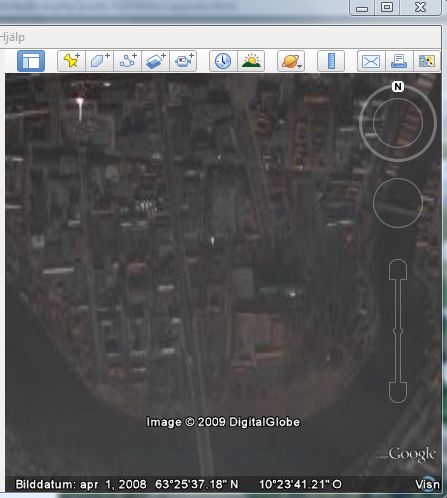Toggle sunlight across the landscape
This screenshot has width=447, height=498.
251,61
